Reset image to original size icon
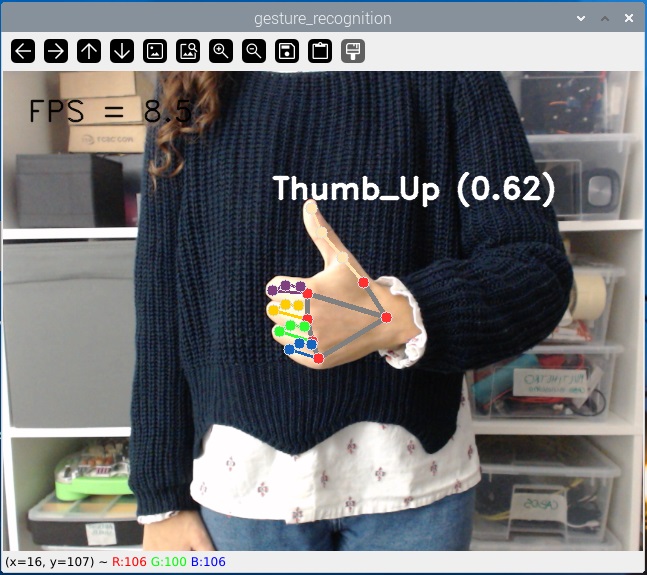 pos(155,51)
